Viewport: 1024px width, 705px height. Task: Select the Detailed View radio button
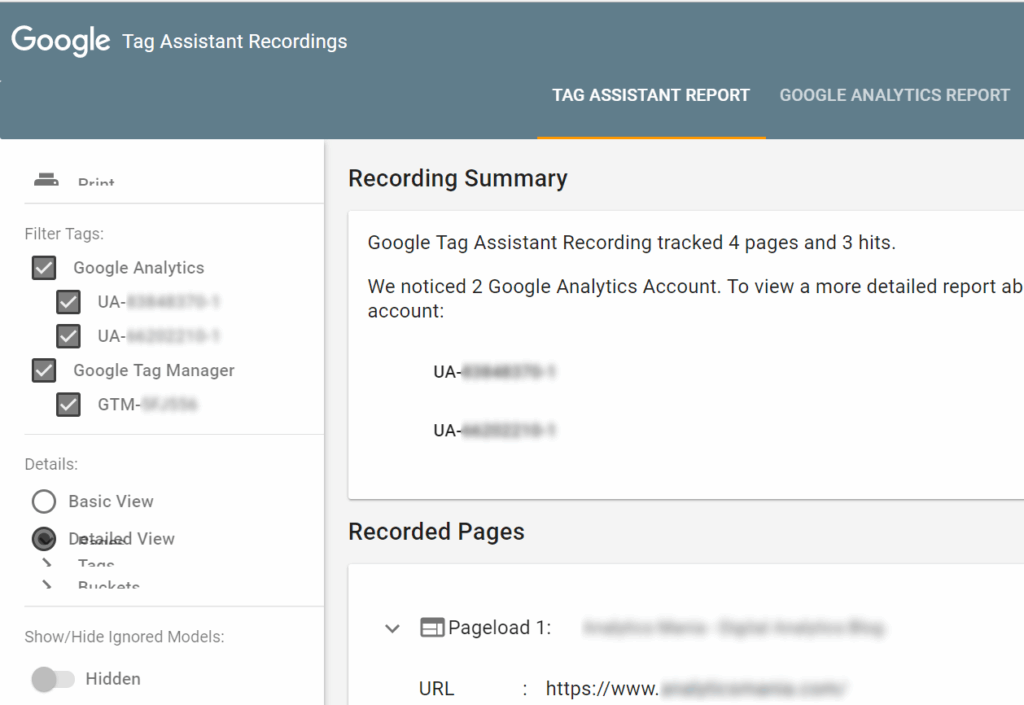44,539
